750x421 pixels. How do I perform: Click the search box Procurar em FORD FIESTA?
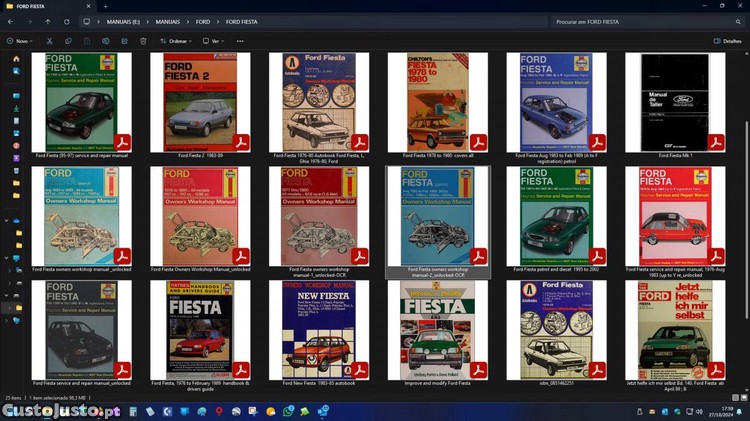pyautogui.click(x=640, y=21)
